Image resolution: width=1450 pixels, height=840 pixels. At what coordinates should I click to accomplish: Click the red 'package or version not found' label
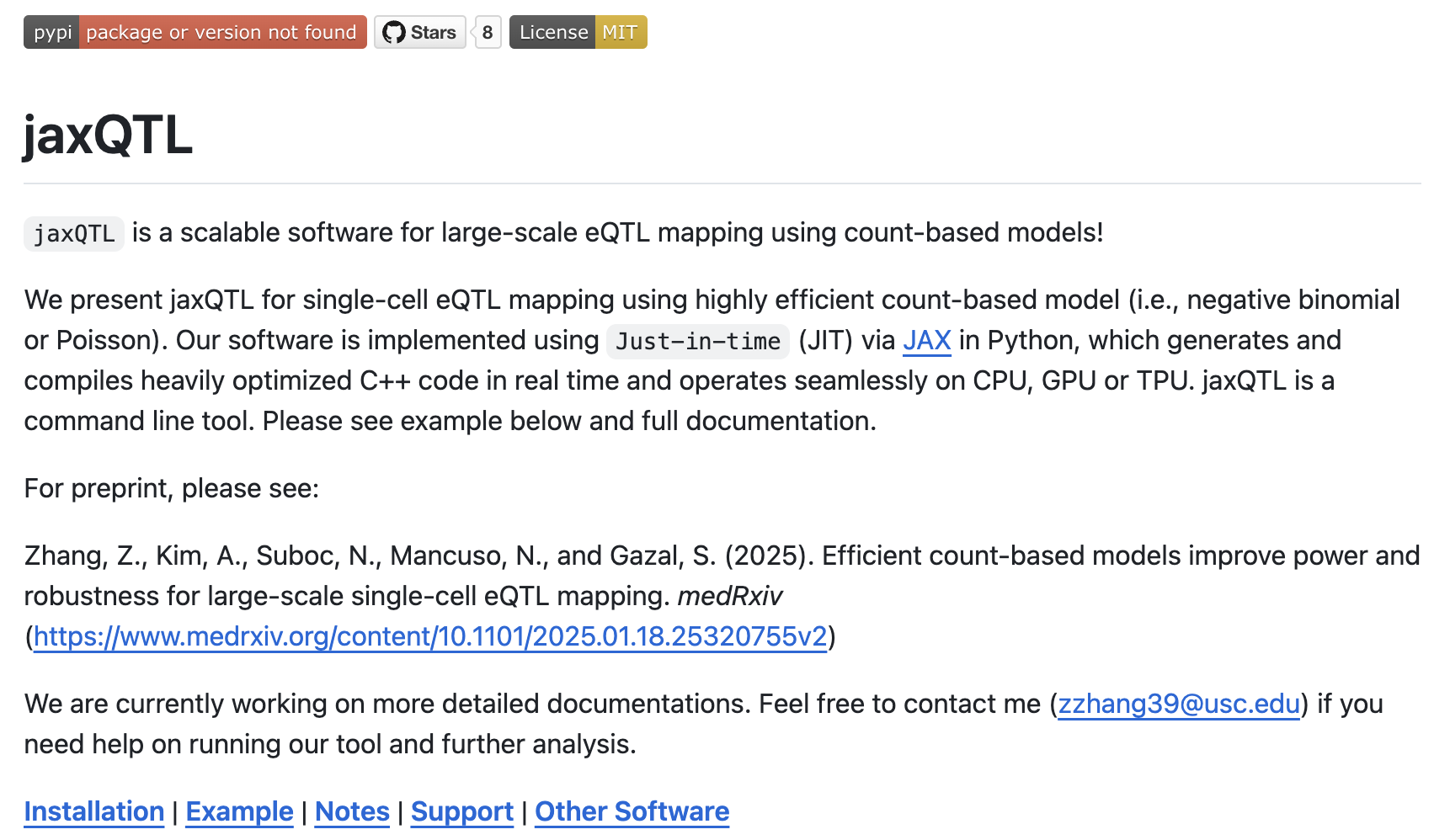[222, 32]
